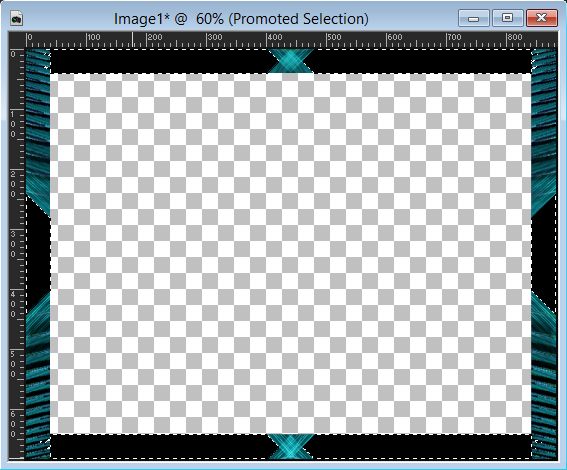Click center of the transparent checkerboard canvas

(x=290, y=253)
